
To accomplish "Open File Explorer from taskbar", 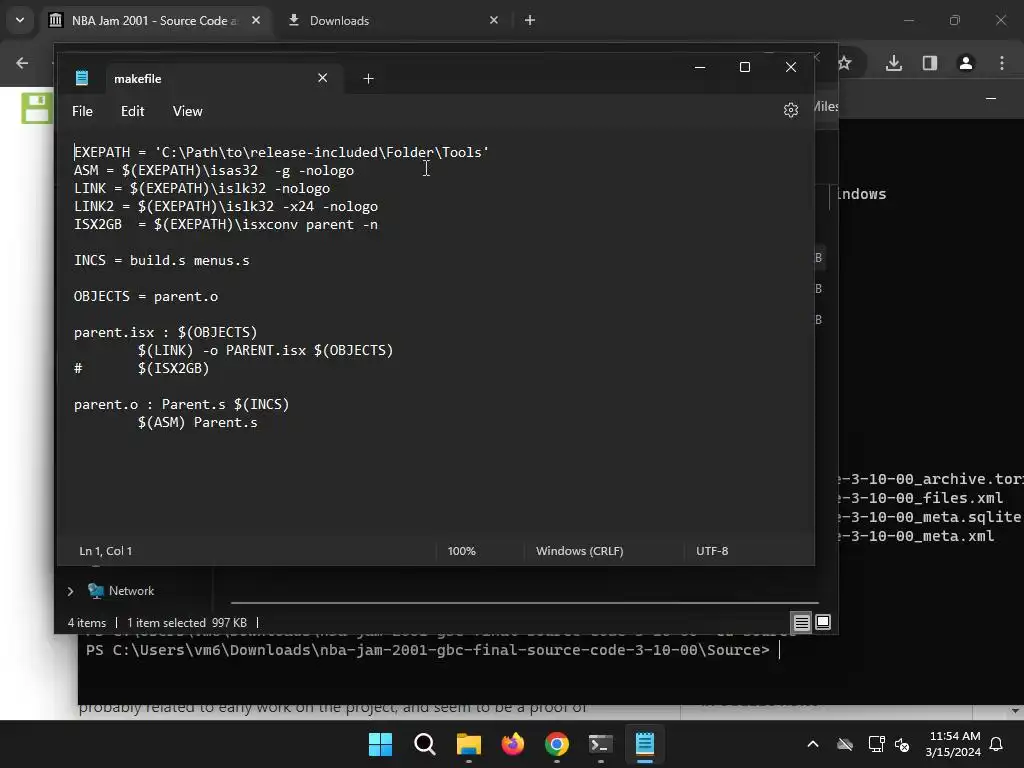I will point(468,744).
